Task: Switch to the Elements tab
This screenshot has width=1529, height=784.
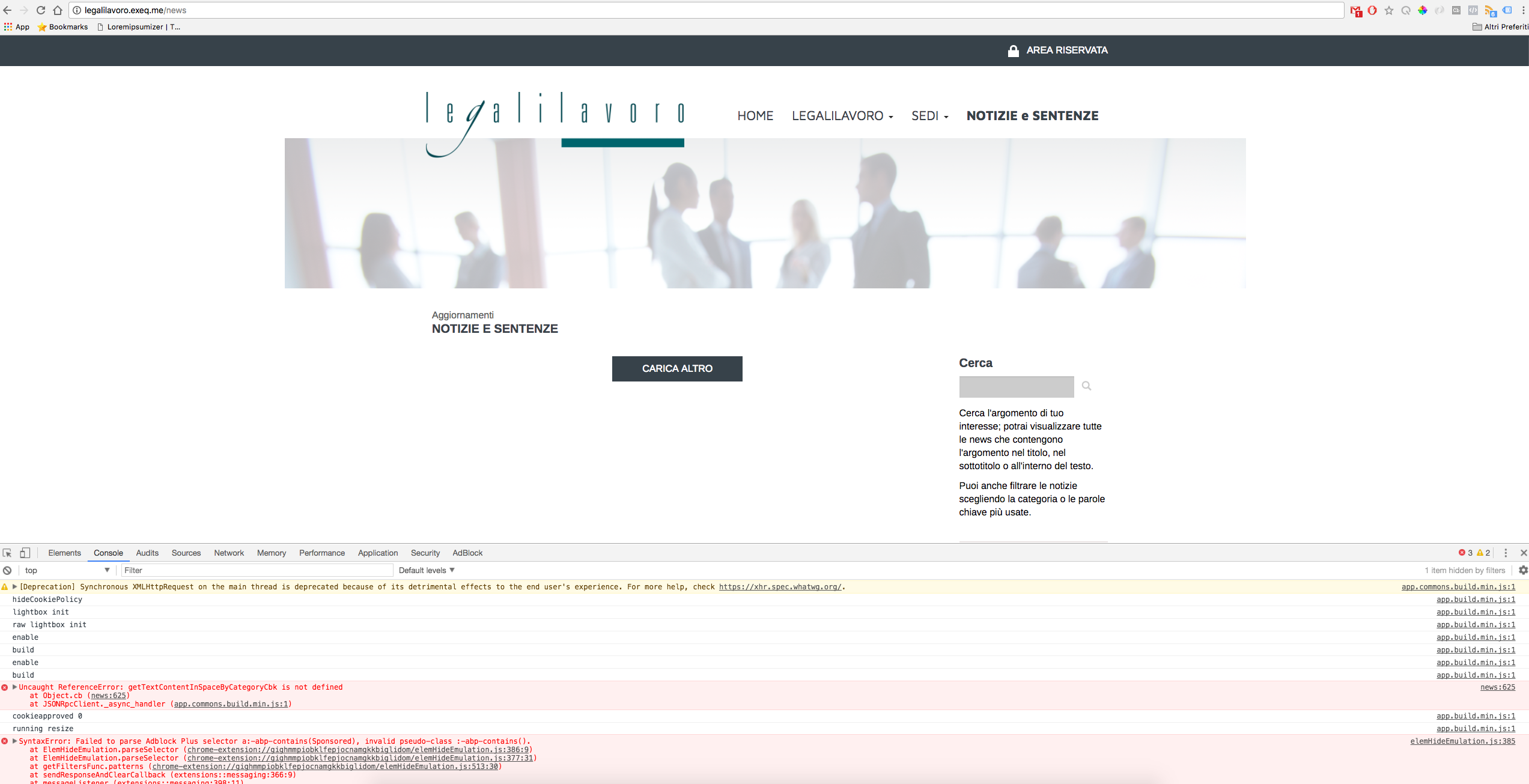Action: click(64, 553)
